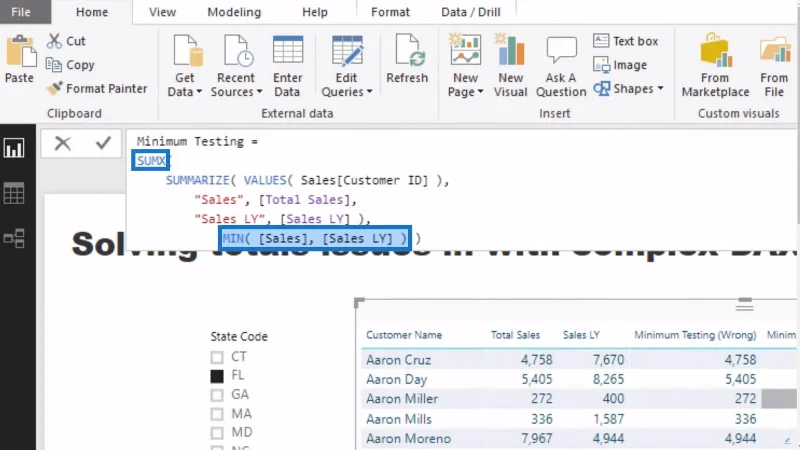Open the Shapes dropdown

[629, 89]
